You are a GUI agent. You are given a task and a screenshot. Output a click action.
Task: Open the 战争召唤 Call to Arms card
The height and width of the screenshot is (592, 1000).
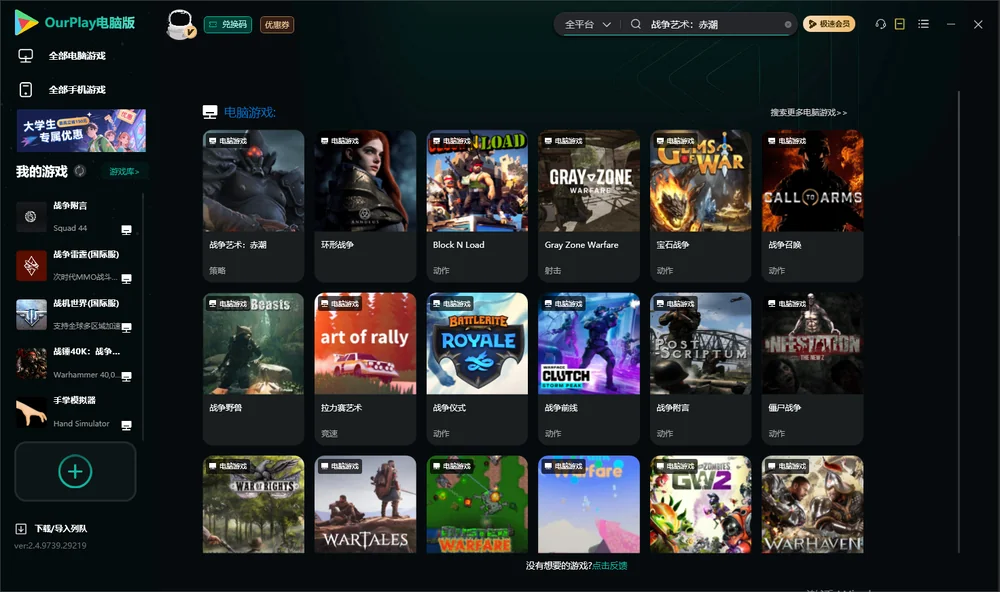[x=812, y=205]
